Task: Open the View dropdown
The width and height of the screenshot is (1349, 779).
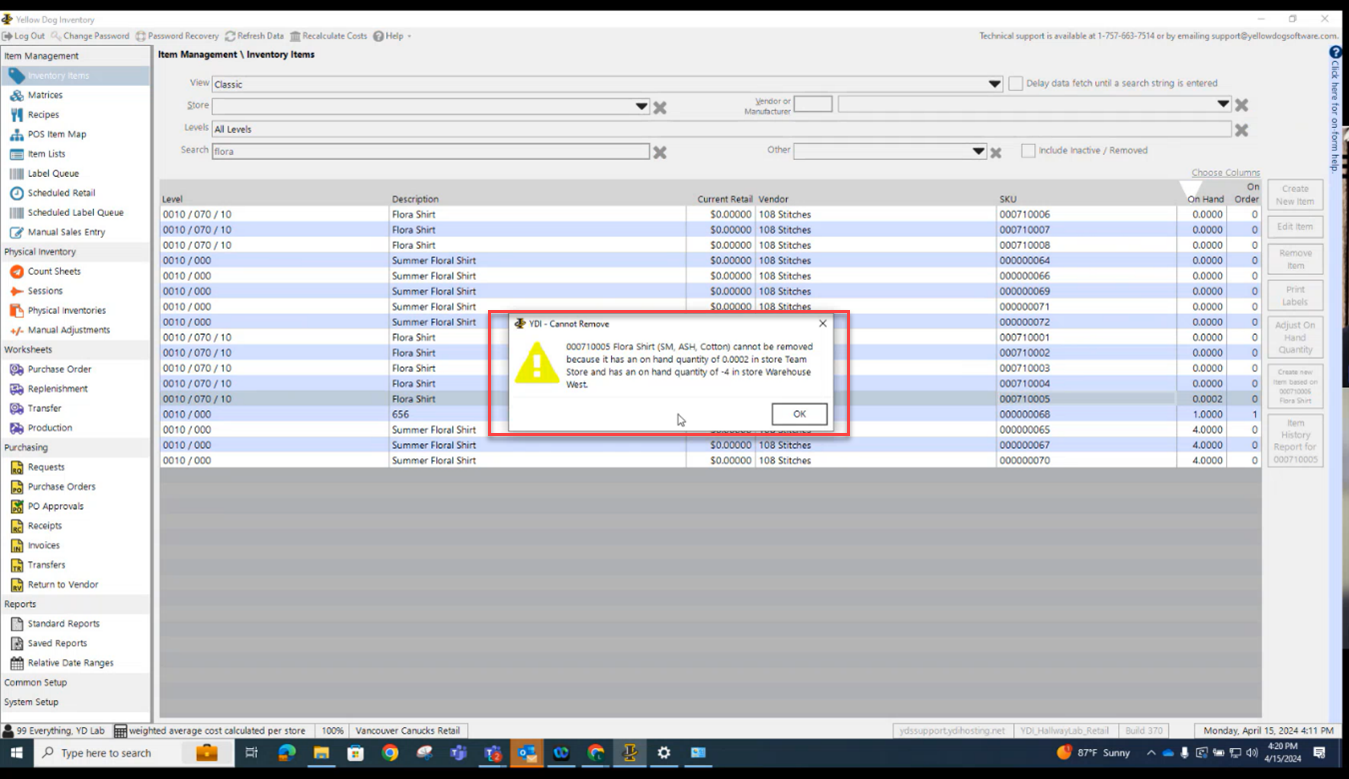Action: [994, 84]
